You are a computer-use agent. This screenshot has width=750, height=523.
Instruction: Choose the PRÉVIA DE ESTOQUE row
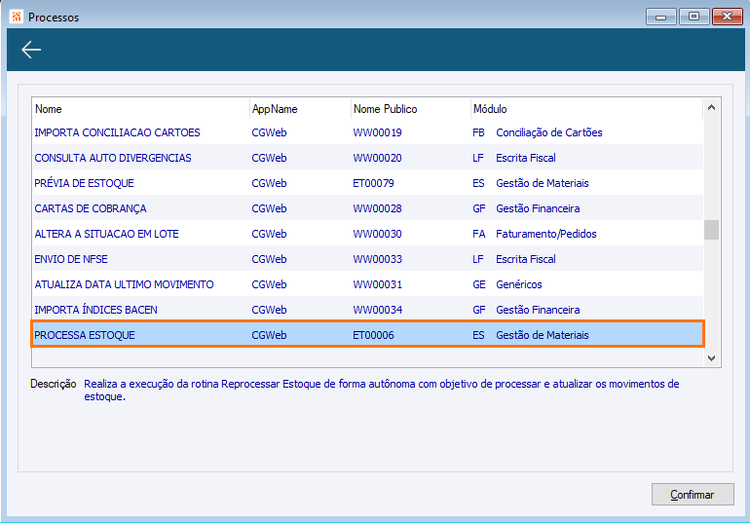367,183
